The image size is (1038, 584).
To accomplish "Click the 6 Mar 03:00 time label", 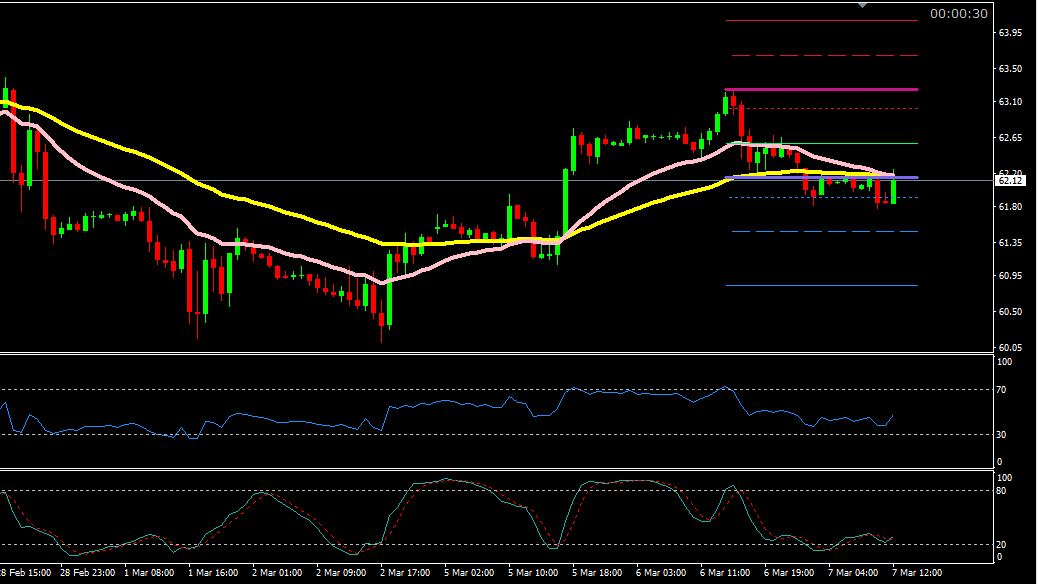I will pyautogui.click(x=661, y=573).
